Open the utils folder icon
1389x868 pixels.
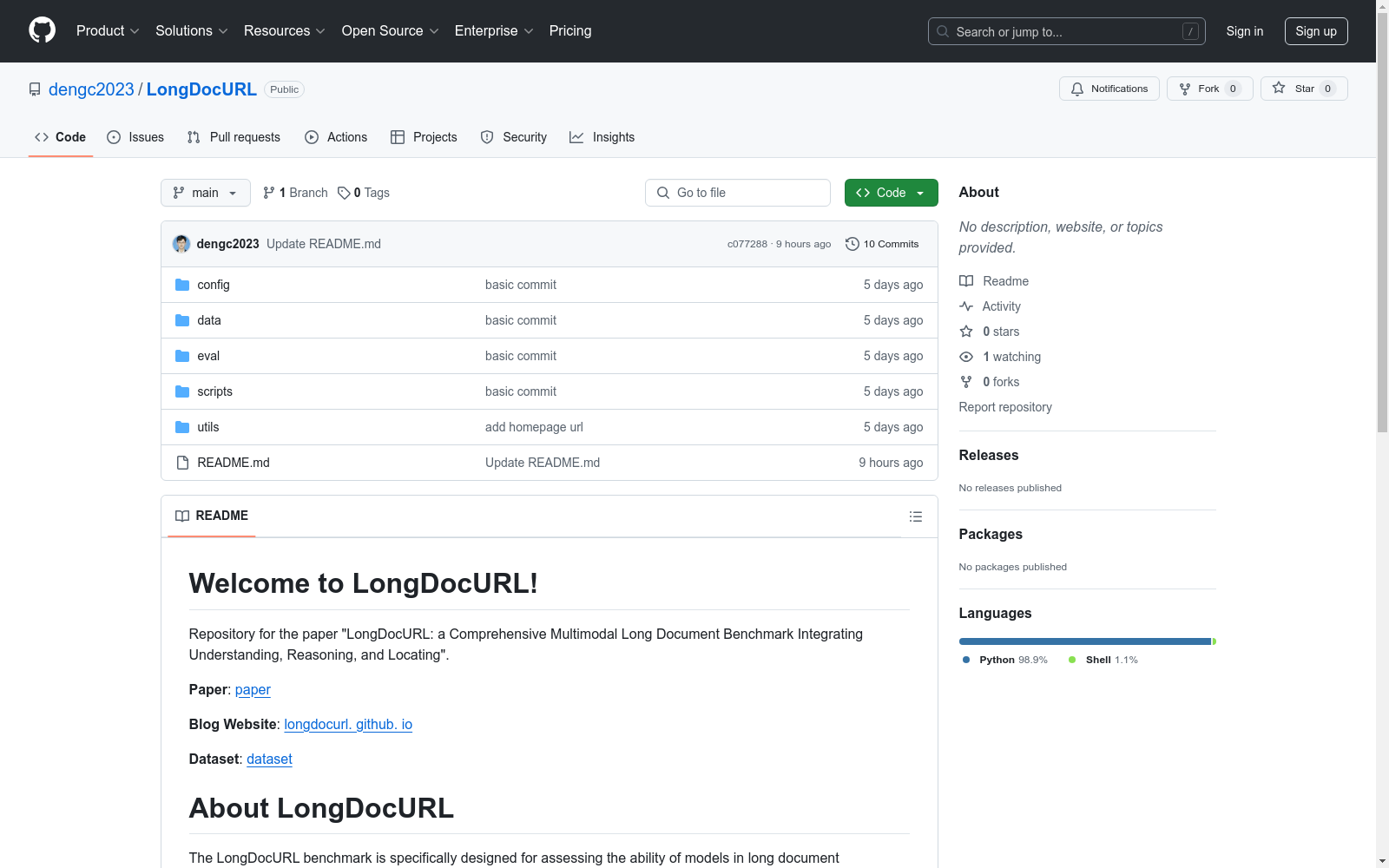(x=182, y=427)
